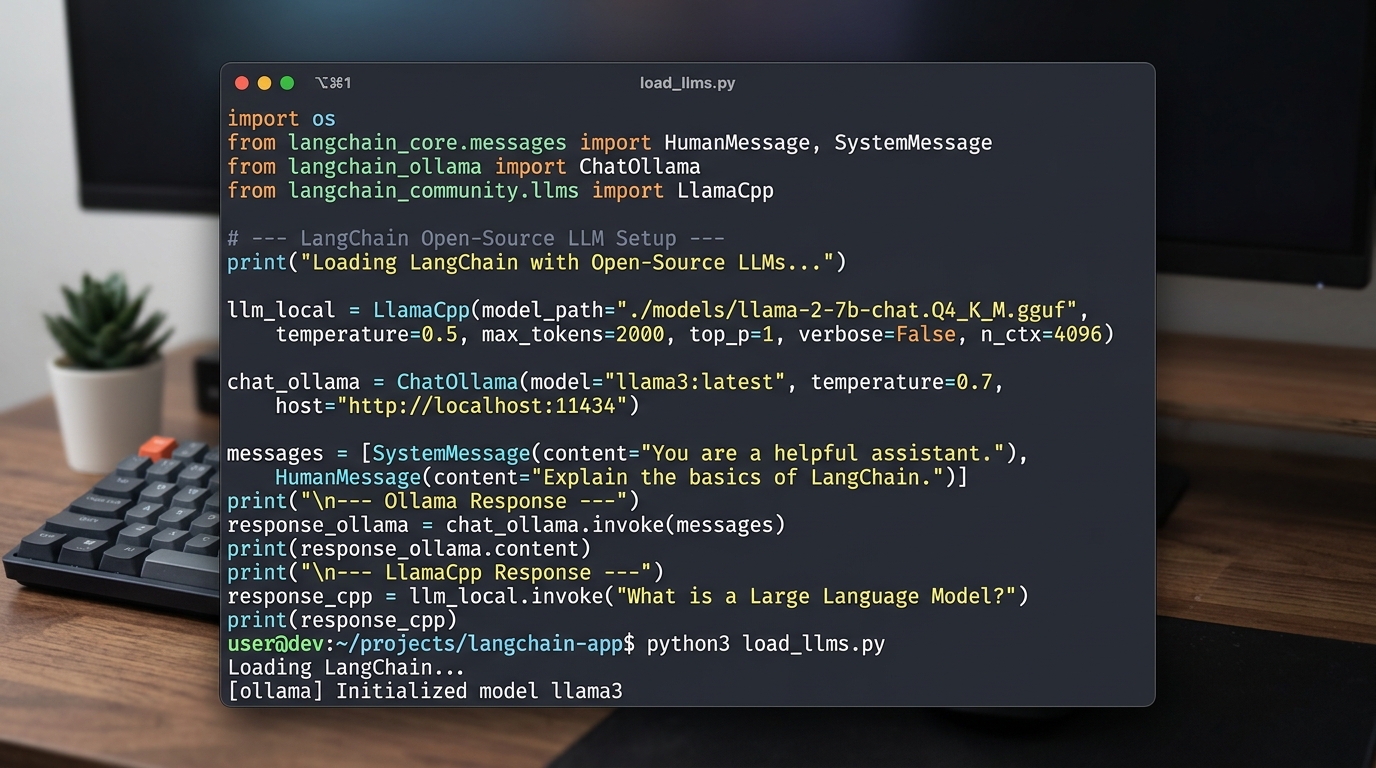Click the 'user@dev' shell prompt

point(275,644)
